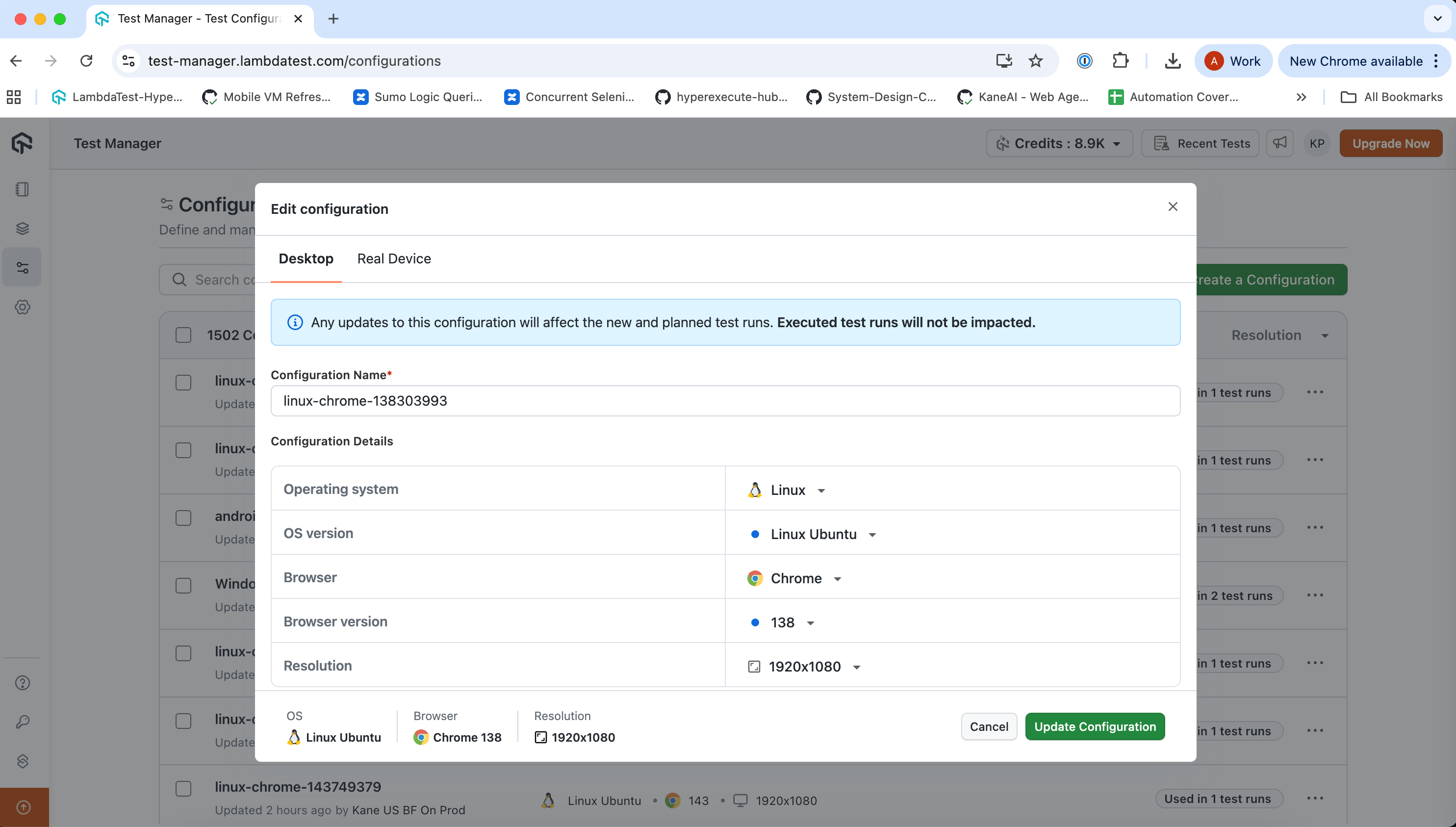Tick the select-all configurations checkbox

[183, 335]
